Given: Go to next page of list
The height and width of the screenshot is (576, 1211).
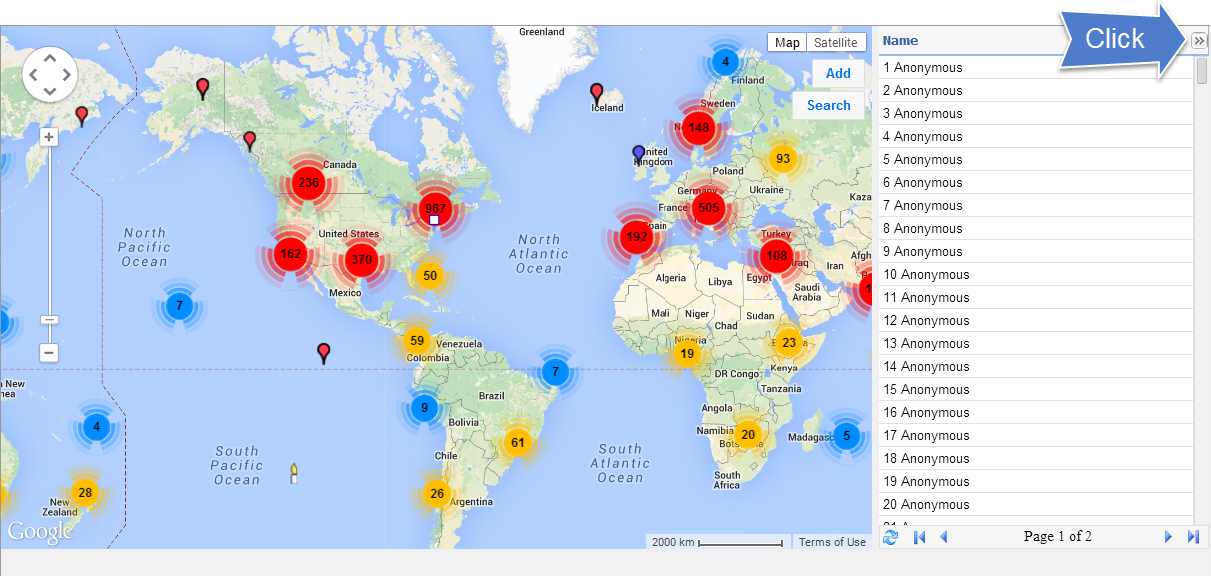Looking at the screenshot, I should coord(1168,537).
